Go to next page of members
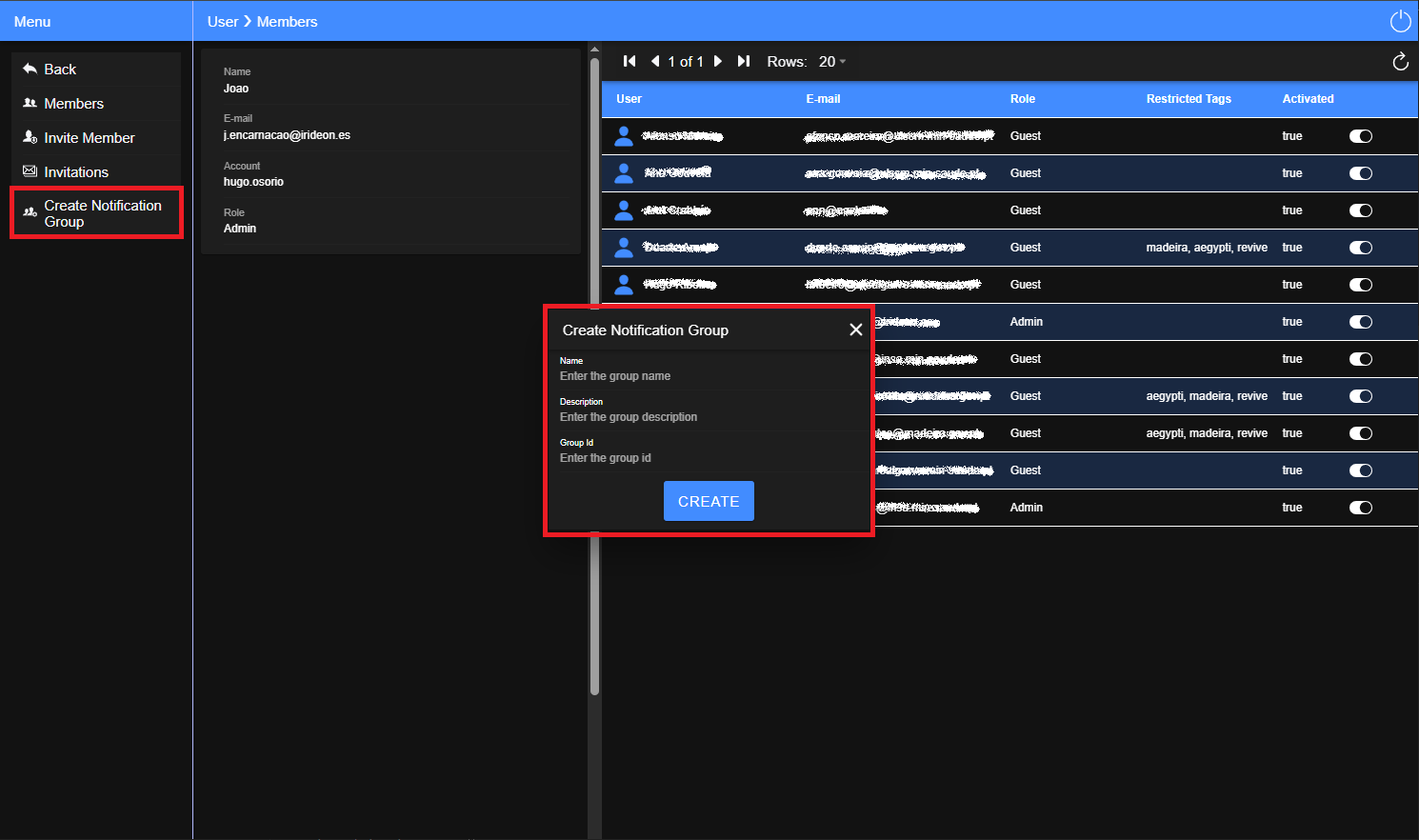1419x840 pixels. 718,61
